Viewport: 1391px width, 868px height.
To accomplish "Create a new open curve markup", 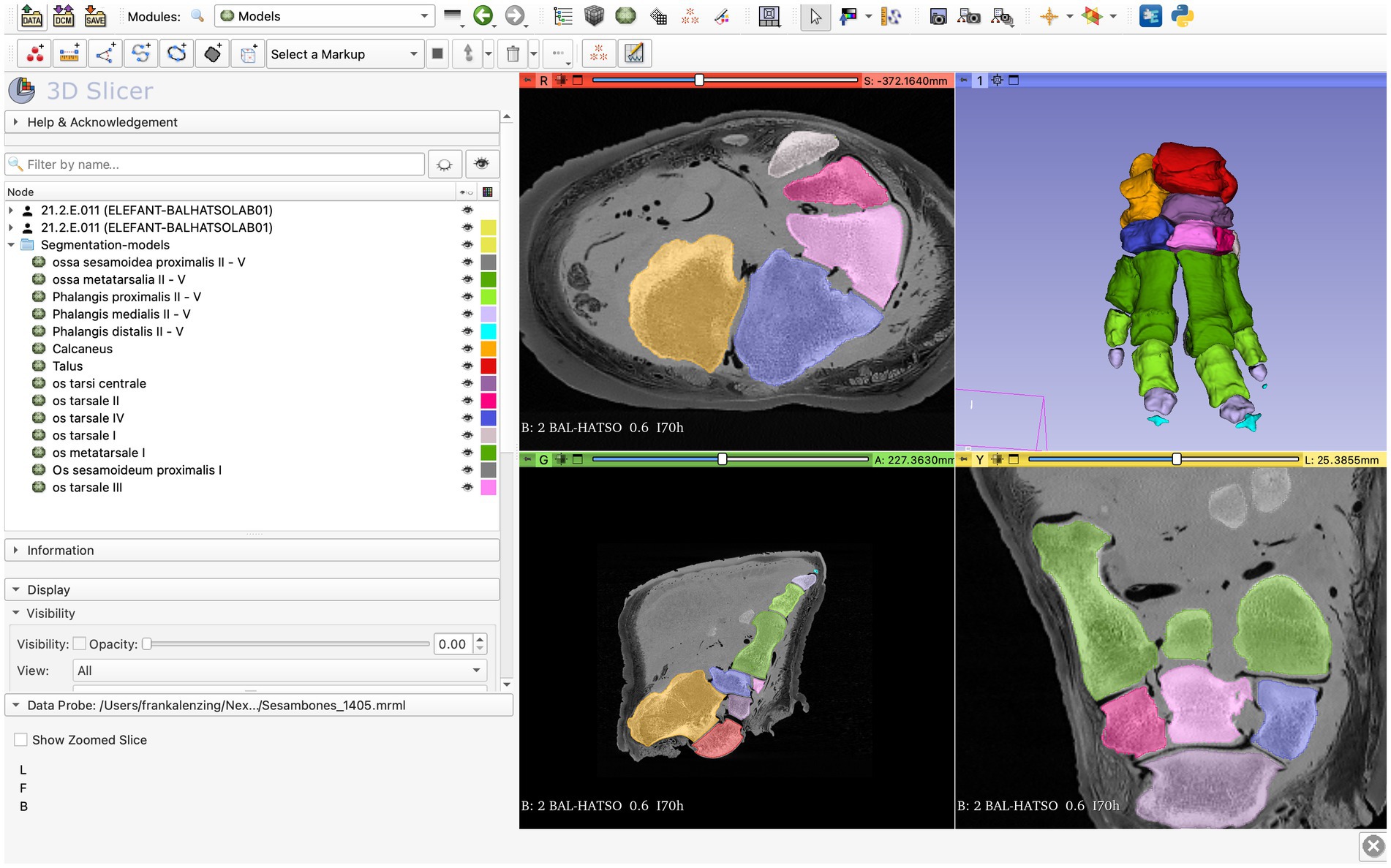I will 140,53.
